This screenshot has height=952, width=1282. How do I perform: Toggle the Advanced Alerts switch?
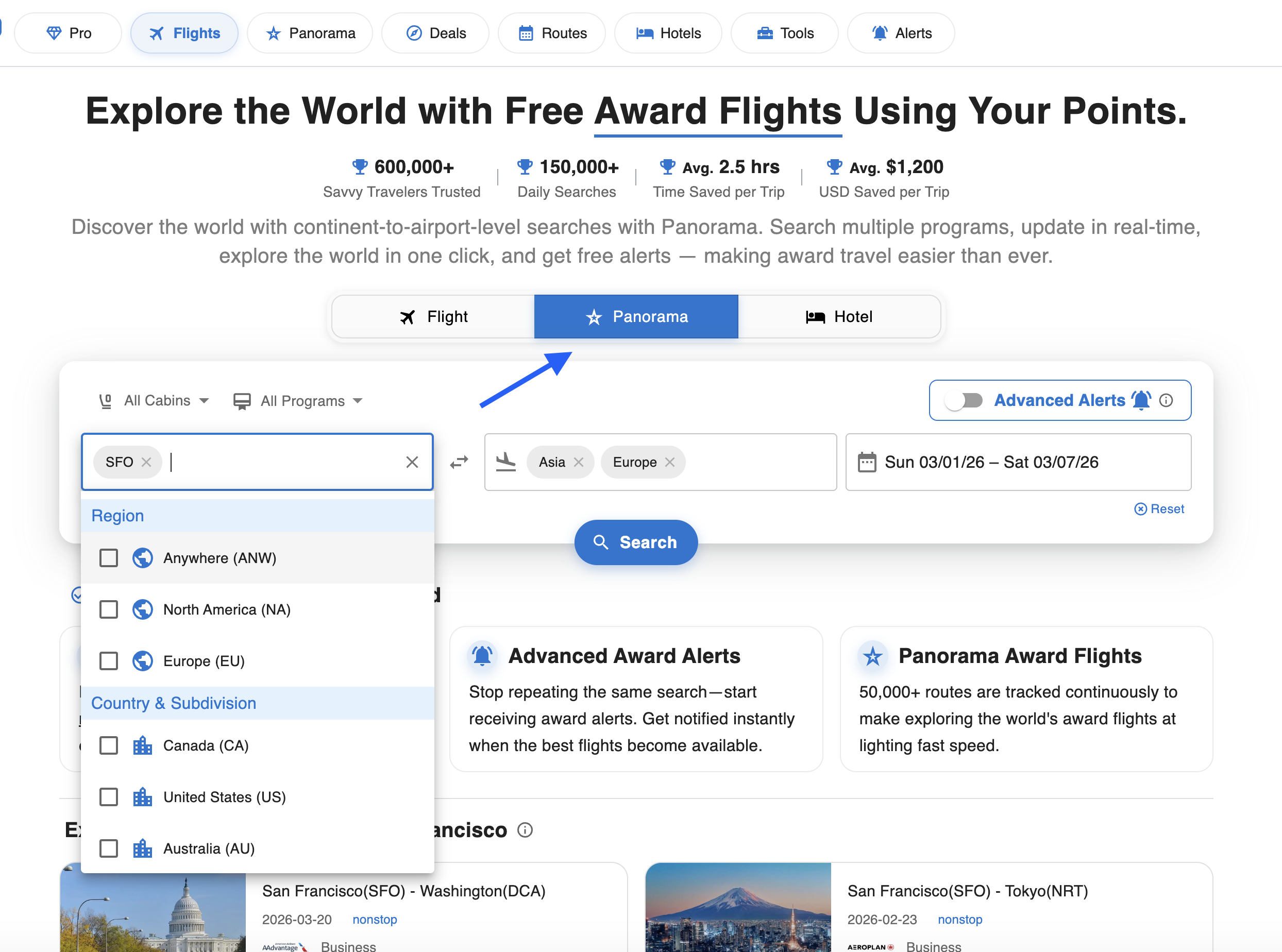964,400
